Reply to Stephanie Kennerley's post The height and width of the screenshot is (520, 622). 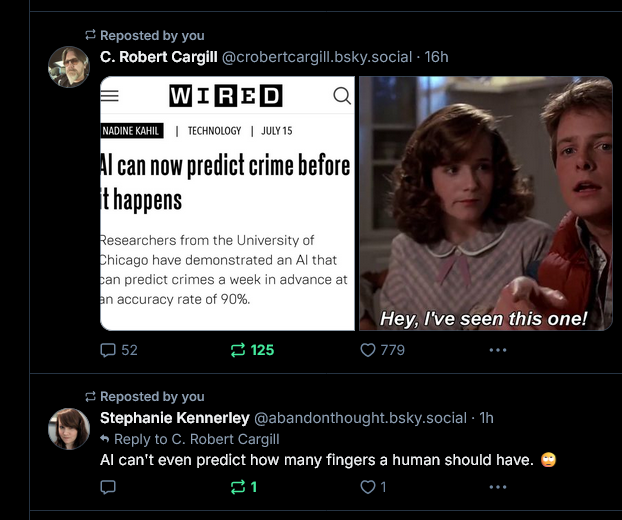[109, 487]
